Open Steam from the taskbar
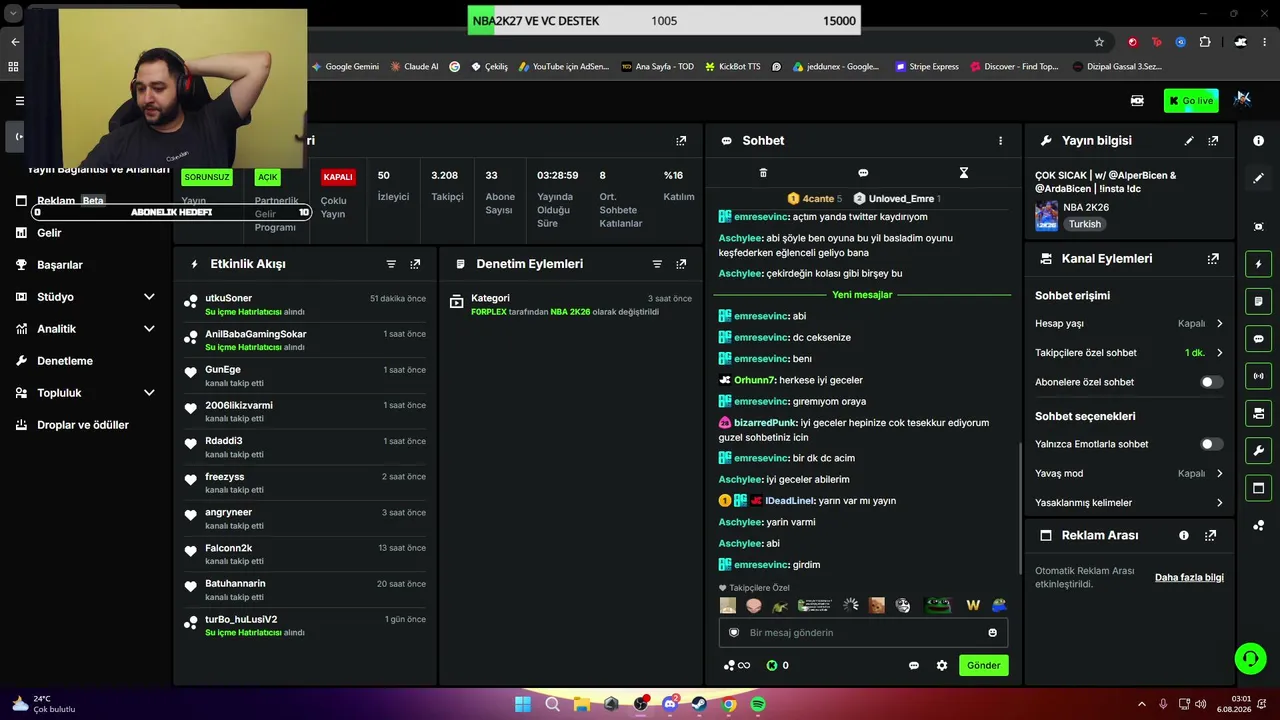Screen dimensions: 1280x720 (699, 704)
